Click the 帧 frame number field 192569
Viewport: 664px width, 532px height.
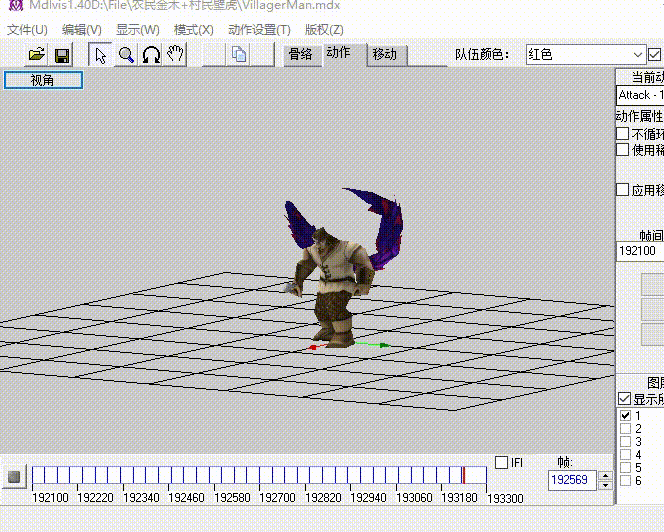pyautogui.click(x=573, y=480)
